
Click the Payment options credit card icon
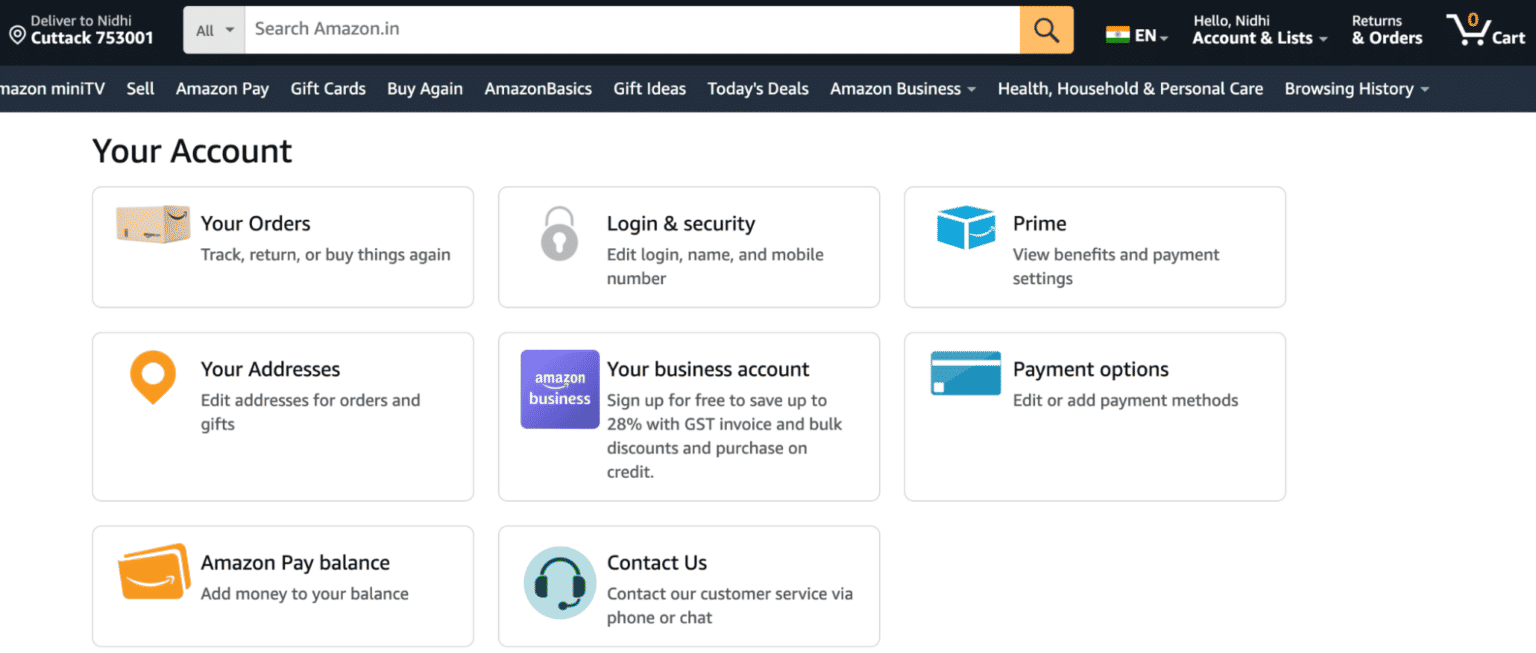965,372
